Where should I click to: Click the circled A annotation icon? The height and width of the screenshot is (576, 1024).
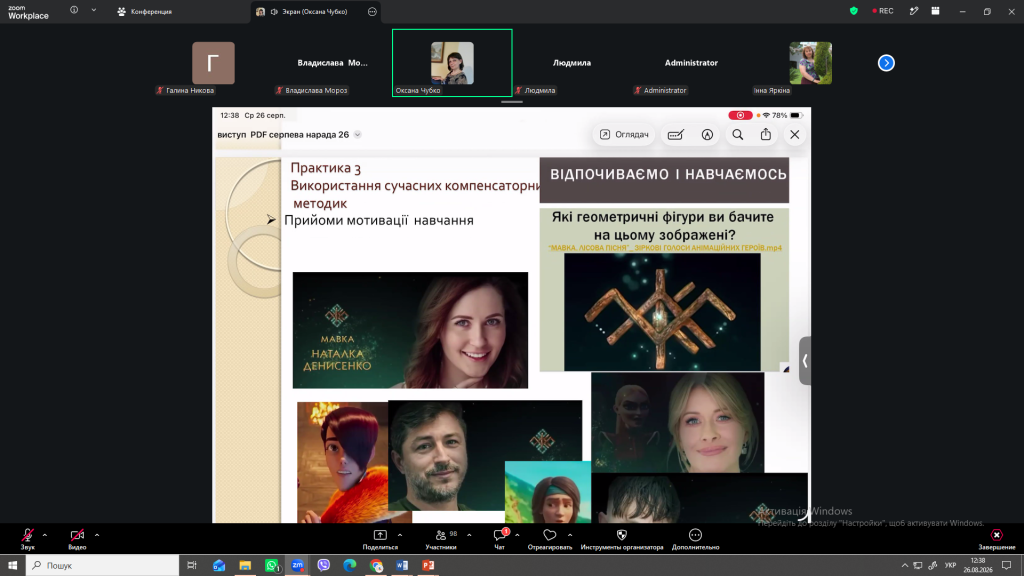pos(707,135)
